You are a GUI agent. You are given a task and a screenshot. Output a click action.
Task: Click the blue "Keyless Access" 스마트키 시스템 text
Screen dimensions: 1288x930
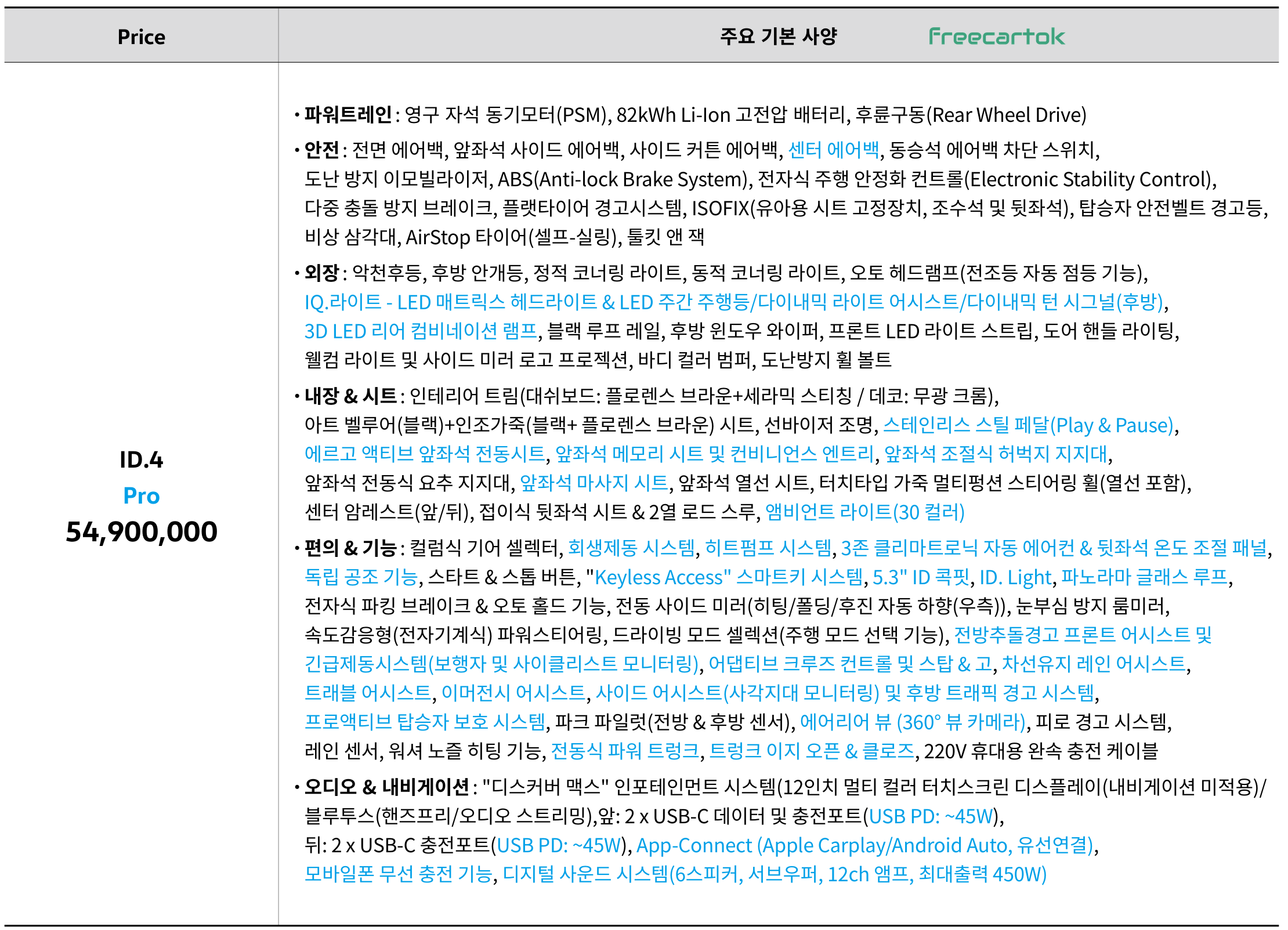(x=729, y=577)
